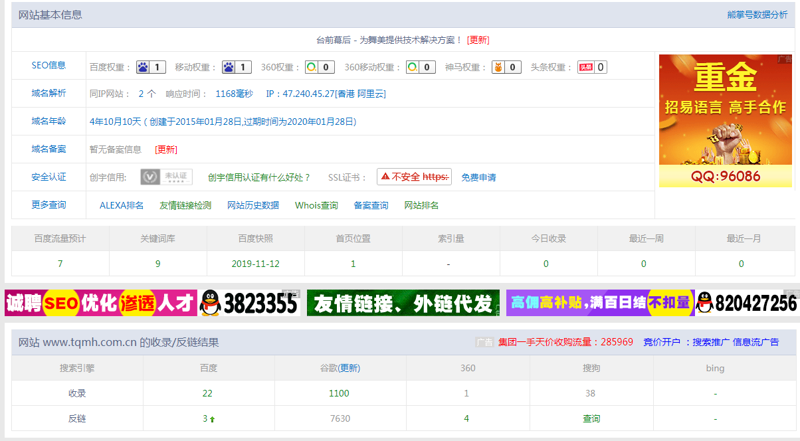The width and height of the screenshot is (800, 441).
Task: Click 首页位置 value 1
Action: (x=353, y=264)
